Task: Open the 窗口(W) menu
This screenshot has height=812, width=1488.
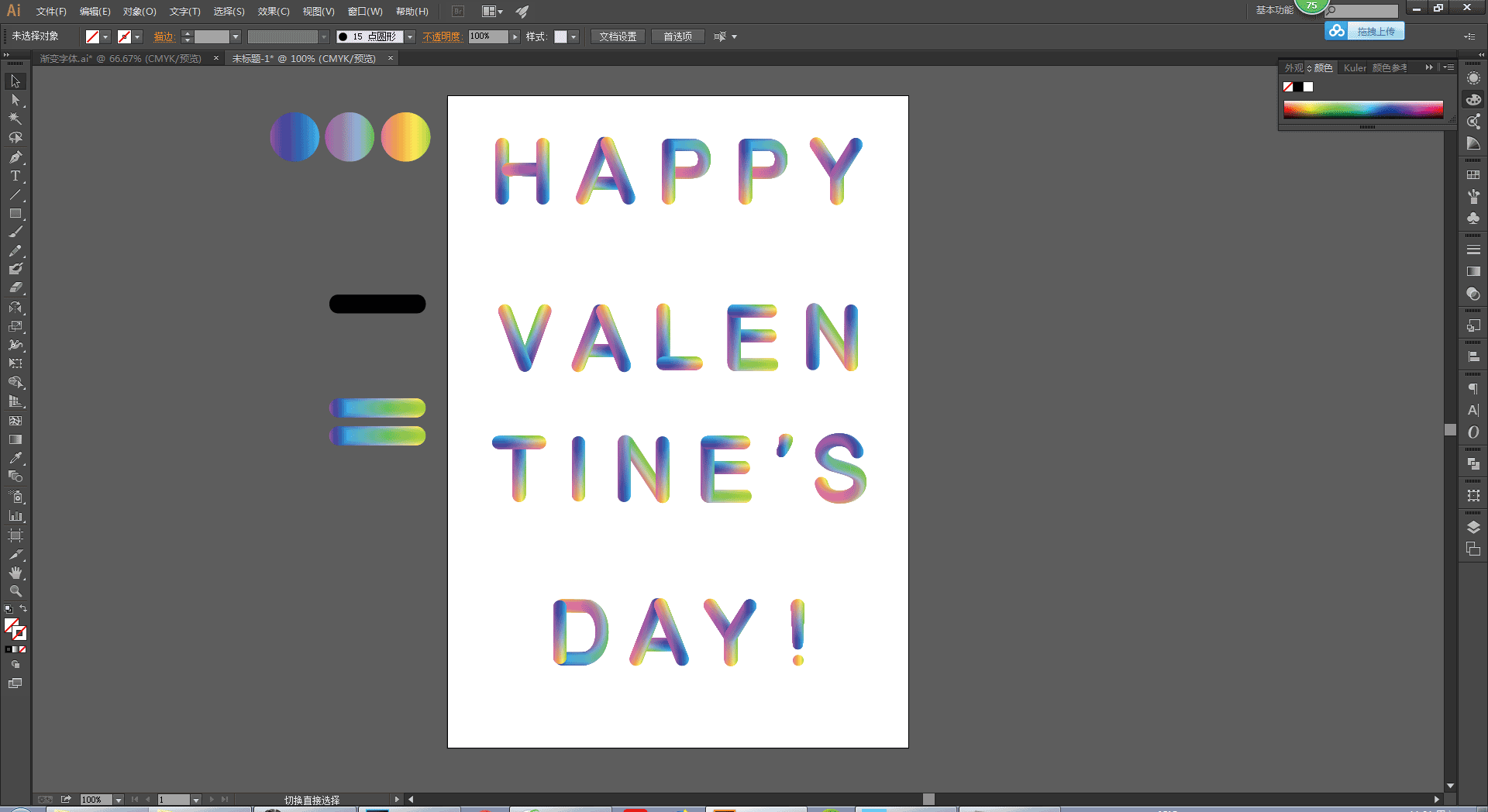Action: 365,12
